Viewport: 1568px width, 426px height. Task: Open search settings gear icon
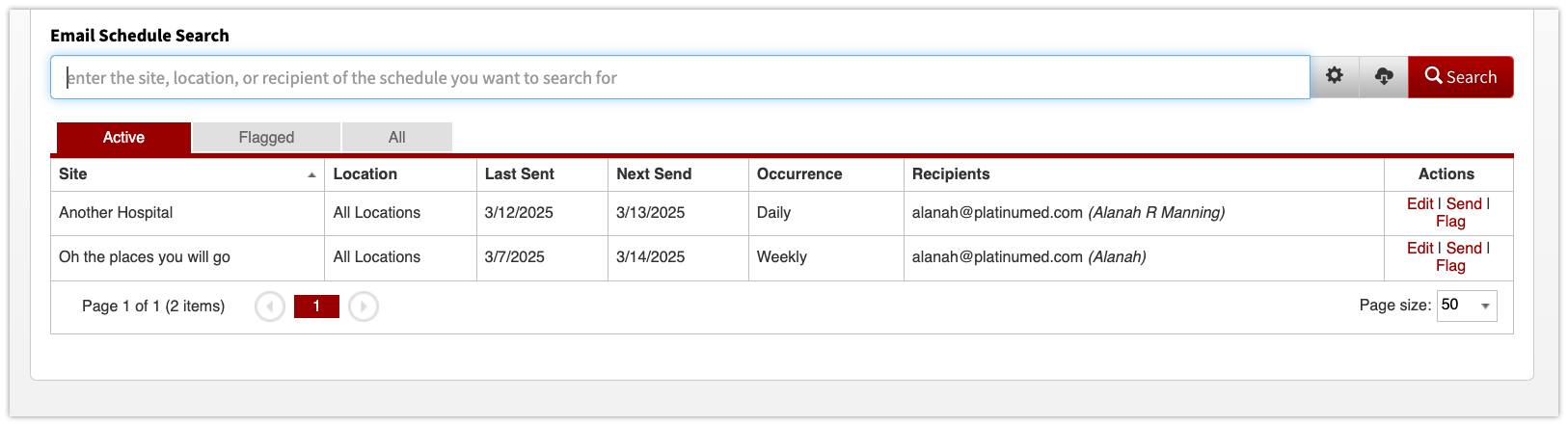(x=1335, y=76)
